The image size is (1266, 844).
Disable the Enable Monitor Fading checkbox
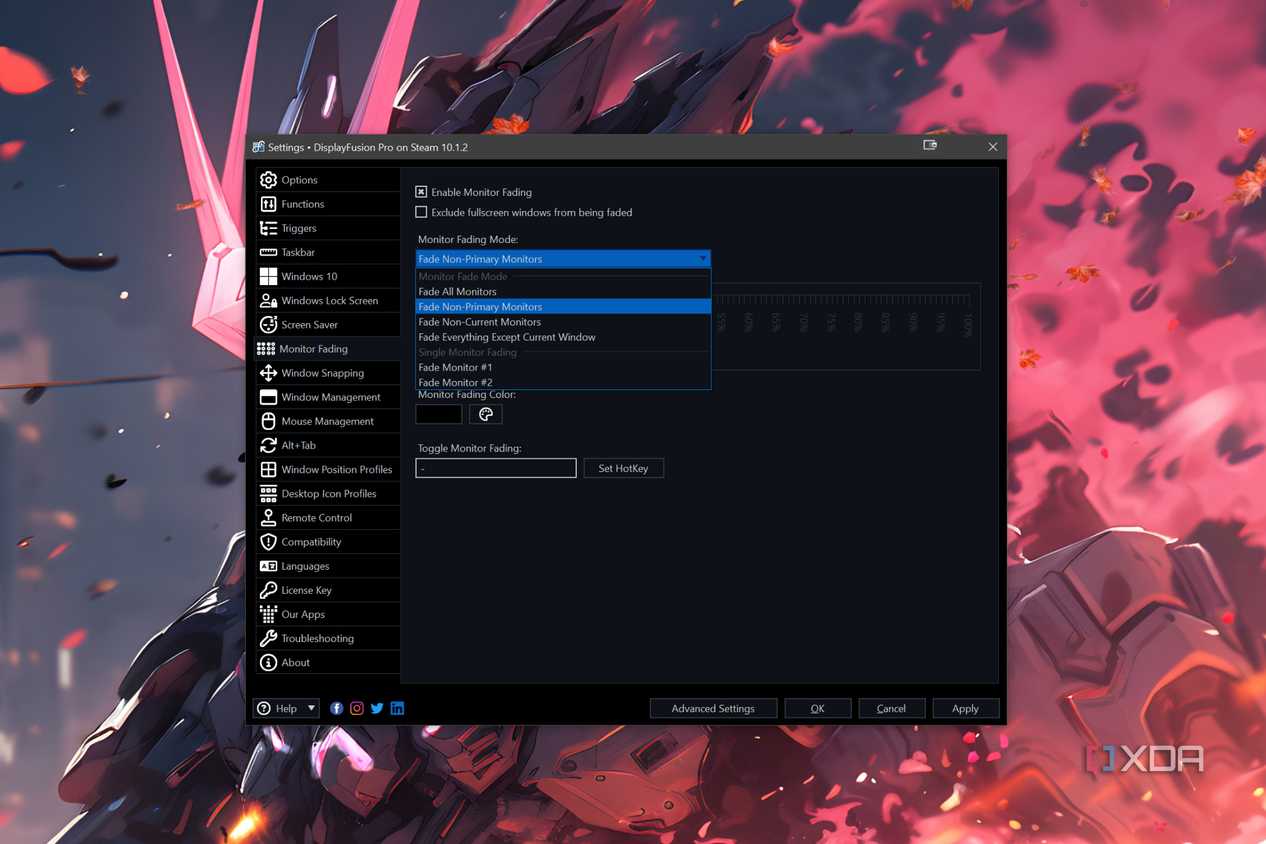point(421,192)
